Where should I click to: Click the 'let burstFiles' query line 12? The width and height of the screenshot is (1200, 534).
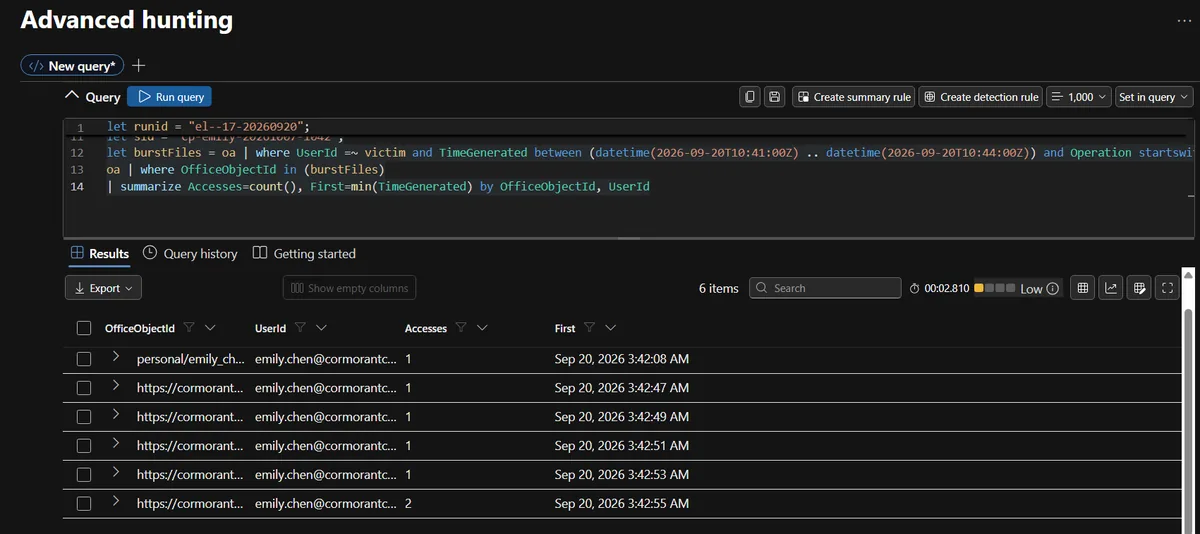pyautogui.click(x=650, y=153)
